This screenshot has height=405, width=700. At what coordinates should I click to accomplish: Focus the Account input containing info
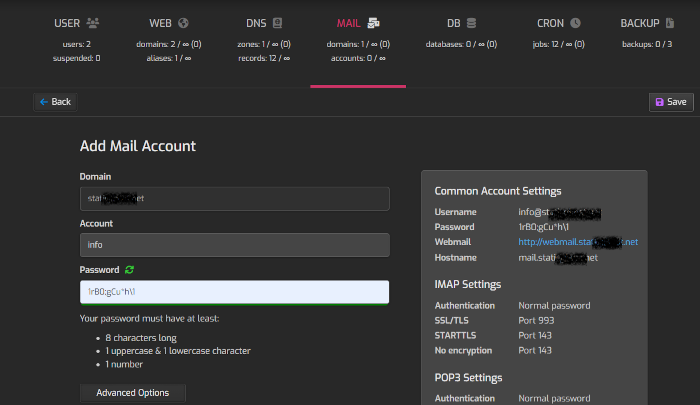[x=234, y=244]
